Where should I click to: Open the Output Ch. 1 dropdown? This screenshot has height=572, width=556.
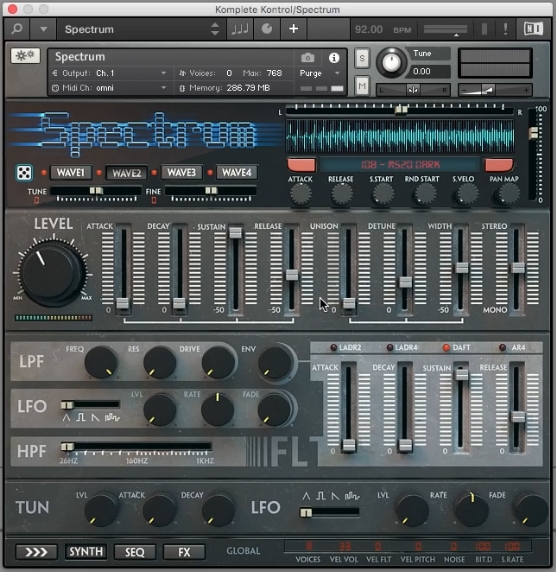point(109,73)
